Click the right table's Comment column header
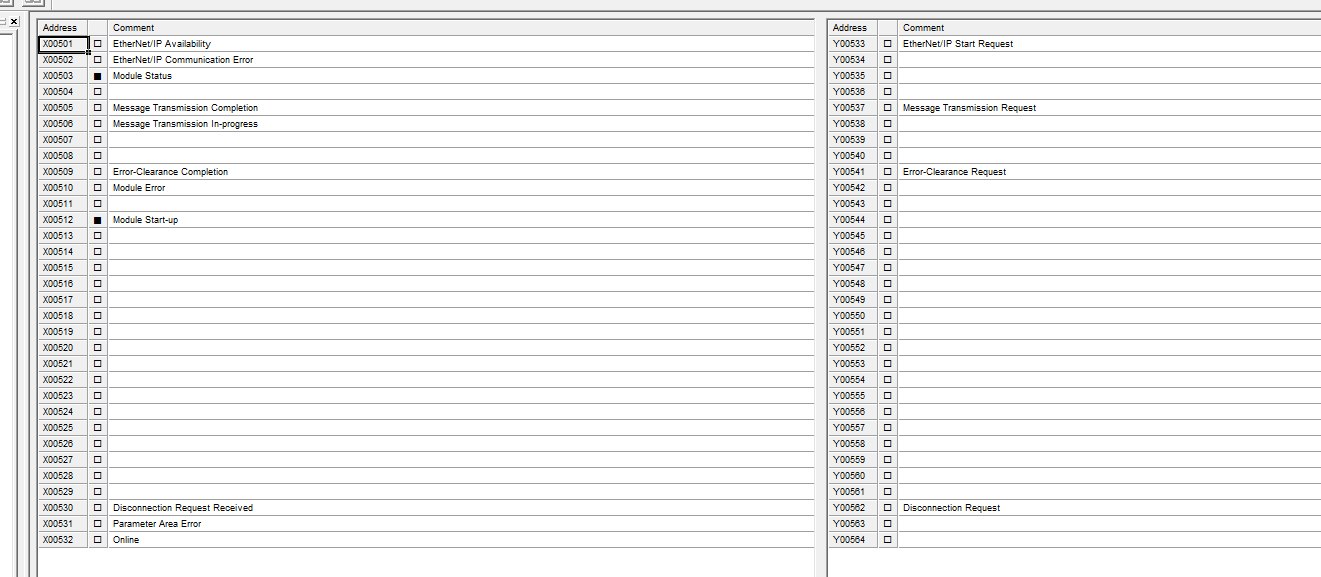Image resolution: width=1321 pixels, height=577 pixels. pyautogui.click(x=1109, y=28)
